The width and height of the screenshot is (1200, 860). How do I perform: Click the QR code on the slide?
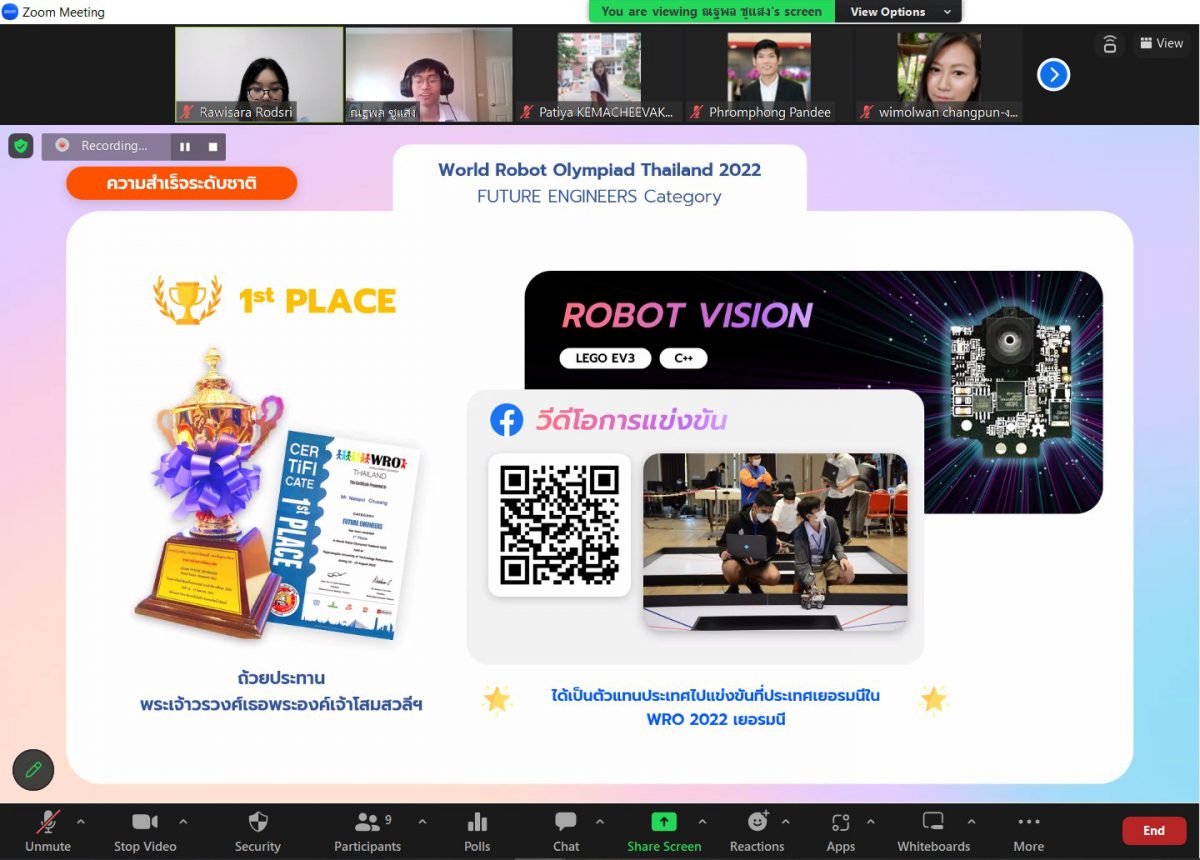click(x=559, y=525)
